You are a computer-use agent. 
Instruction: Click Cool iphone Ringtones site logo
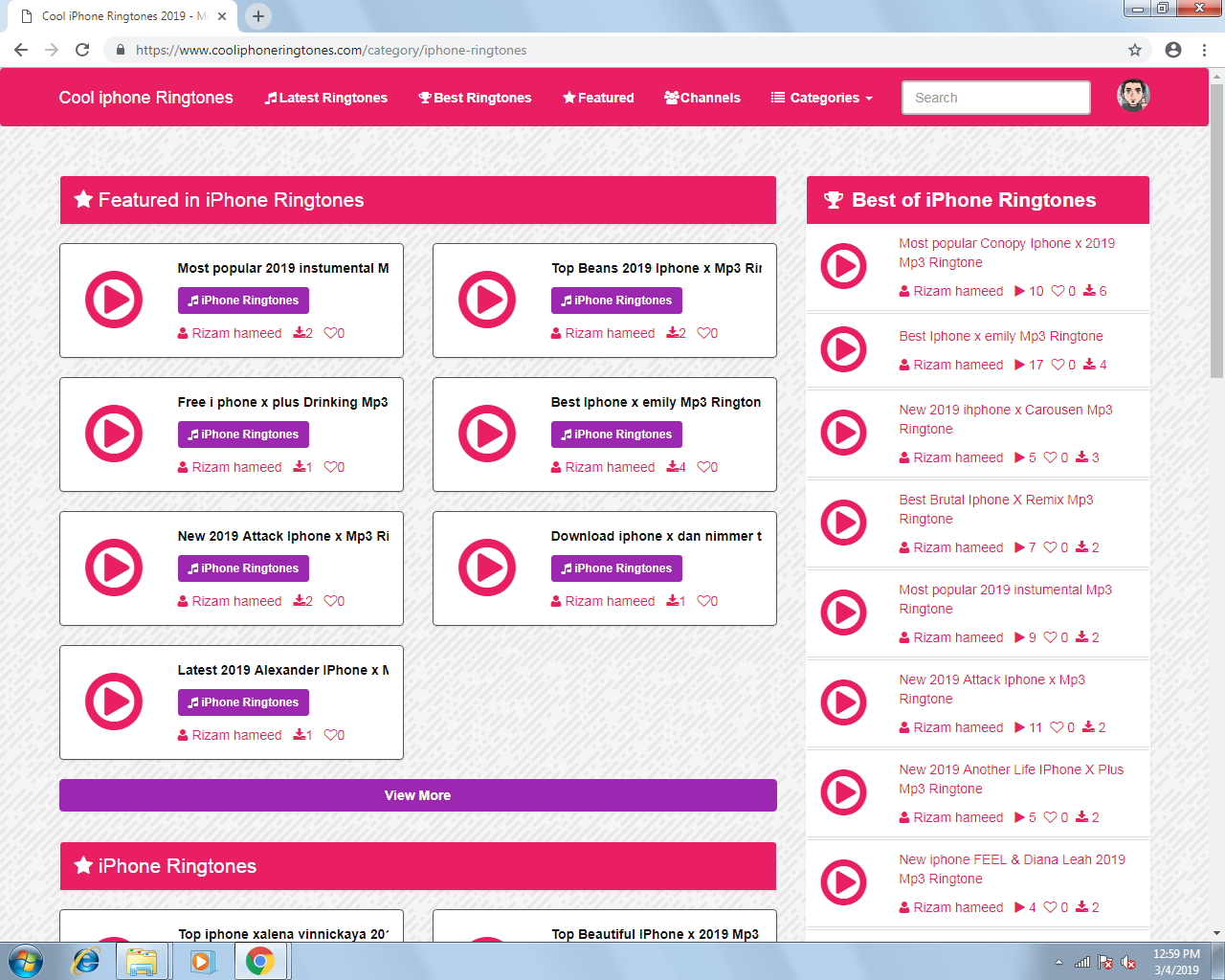click(146, 98)
